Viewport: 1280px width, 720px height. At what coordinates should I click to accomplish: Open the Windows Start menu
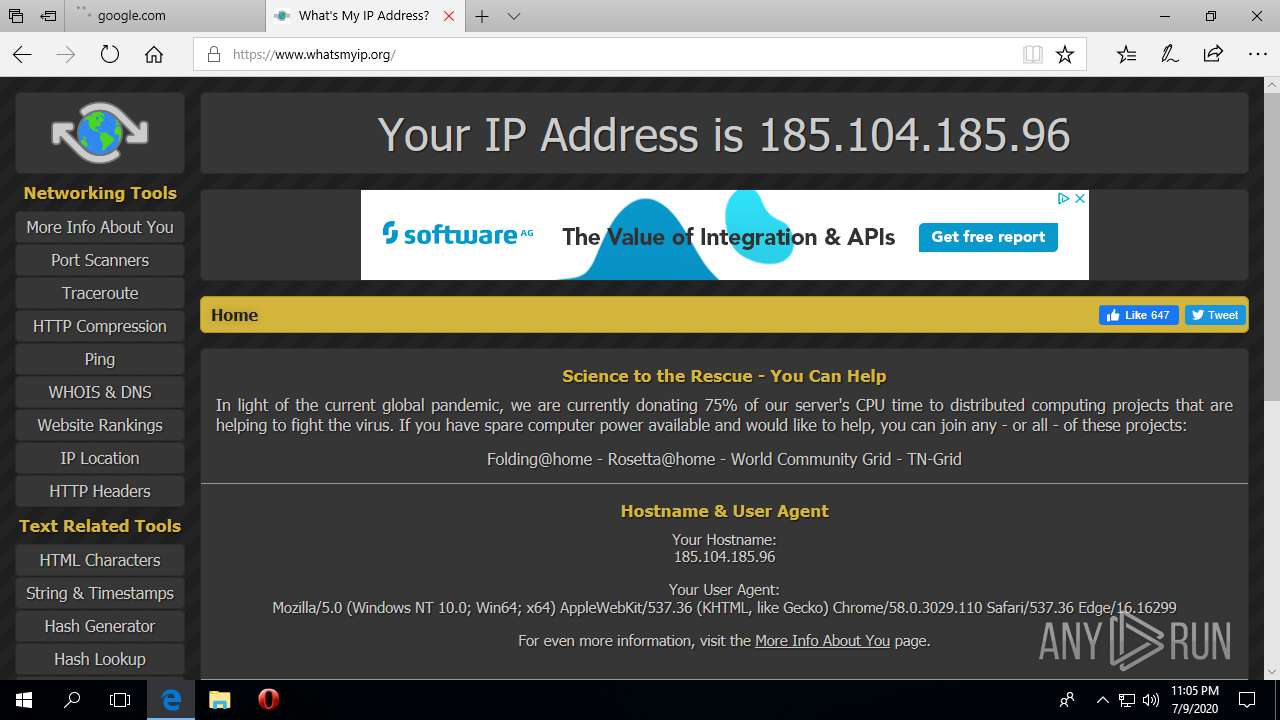tap(24, 700)
